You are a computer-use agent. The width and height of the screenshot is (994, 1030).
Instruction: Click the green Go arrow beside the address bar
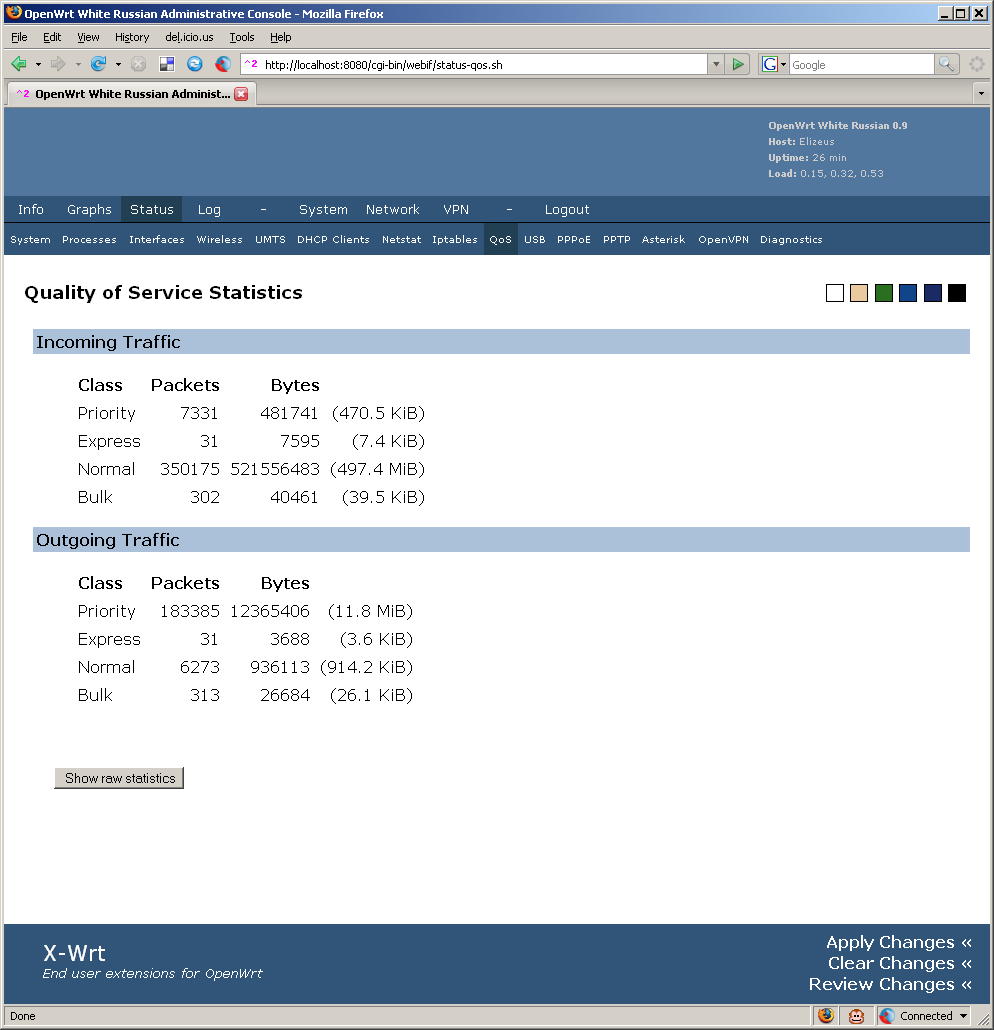coord(738,64)
